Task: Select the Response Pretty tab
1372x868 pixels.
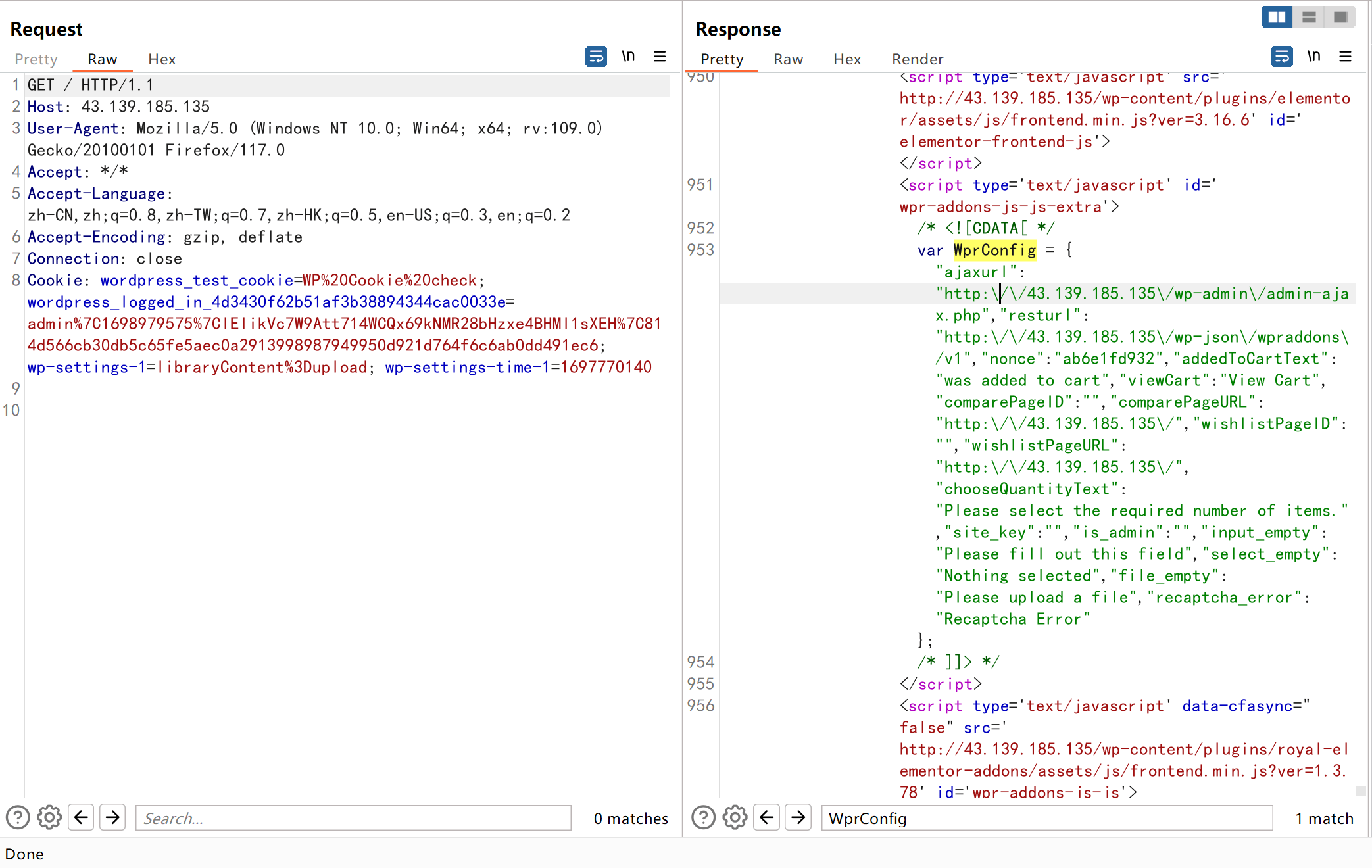Action: [x=722, y=59]
